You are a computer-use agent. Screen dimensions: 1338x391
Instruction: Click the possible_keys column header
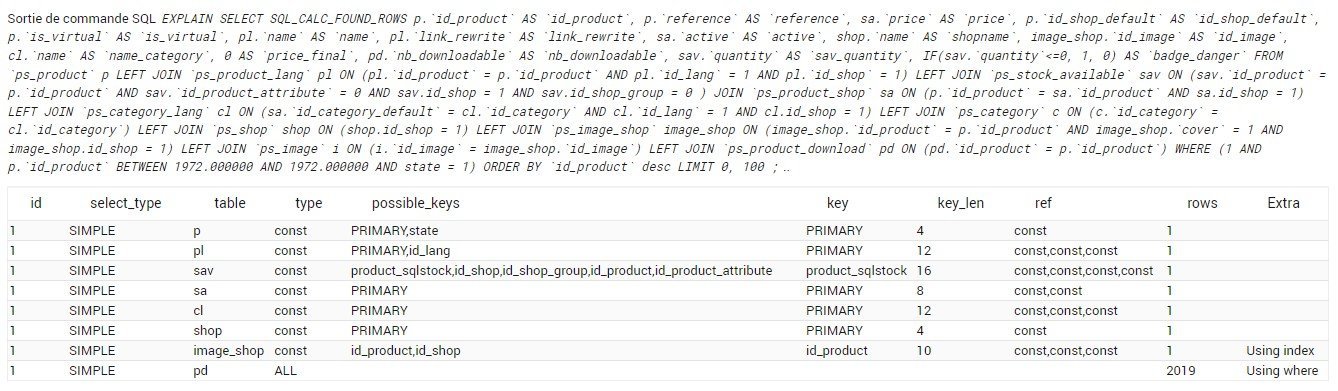415,203
